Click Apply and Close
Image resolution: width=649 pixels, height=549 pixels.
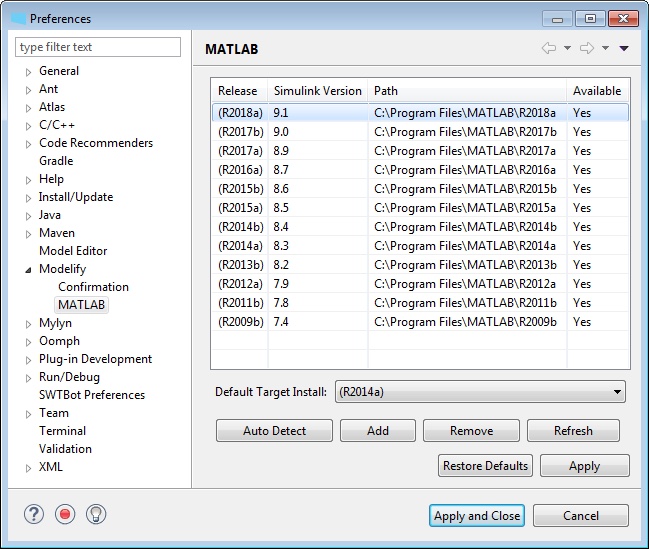pos(477,515)
